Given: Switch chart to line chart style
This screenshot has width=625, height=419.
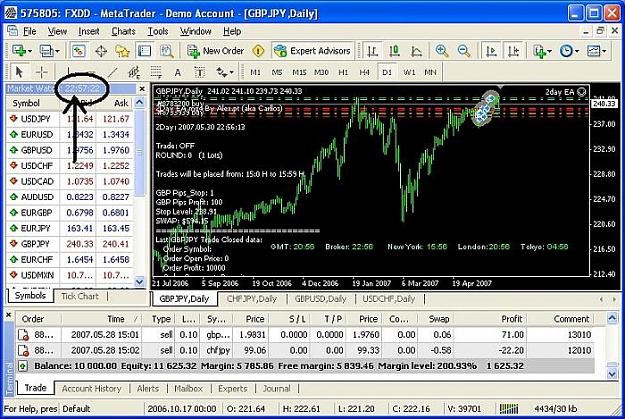Looking at the screenshot, I should click(416, 51).
